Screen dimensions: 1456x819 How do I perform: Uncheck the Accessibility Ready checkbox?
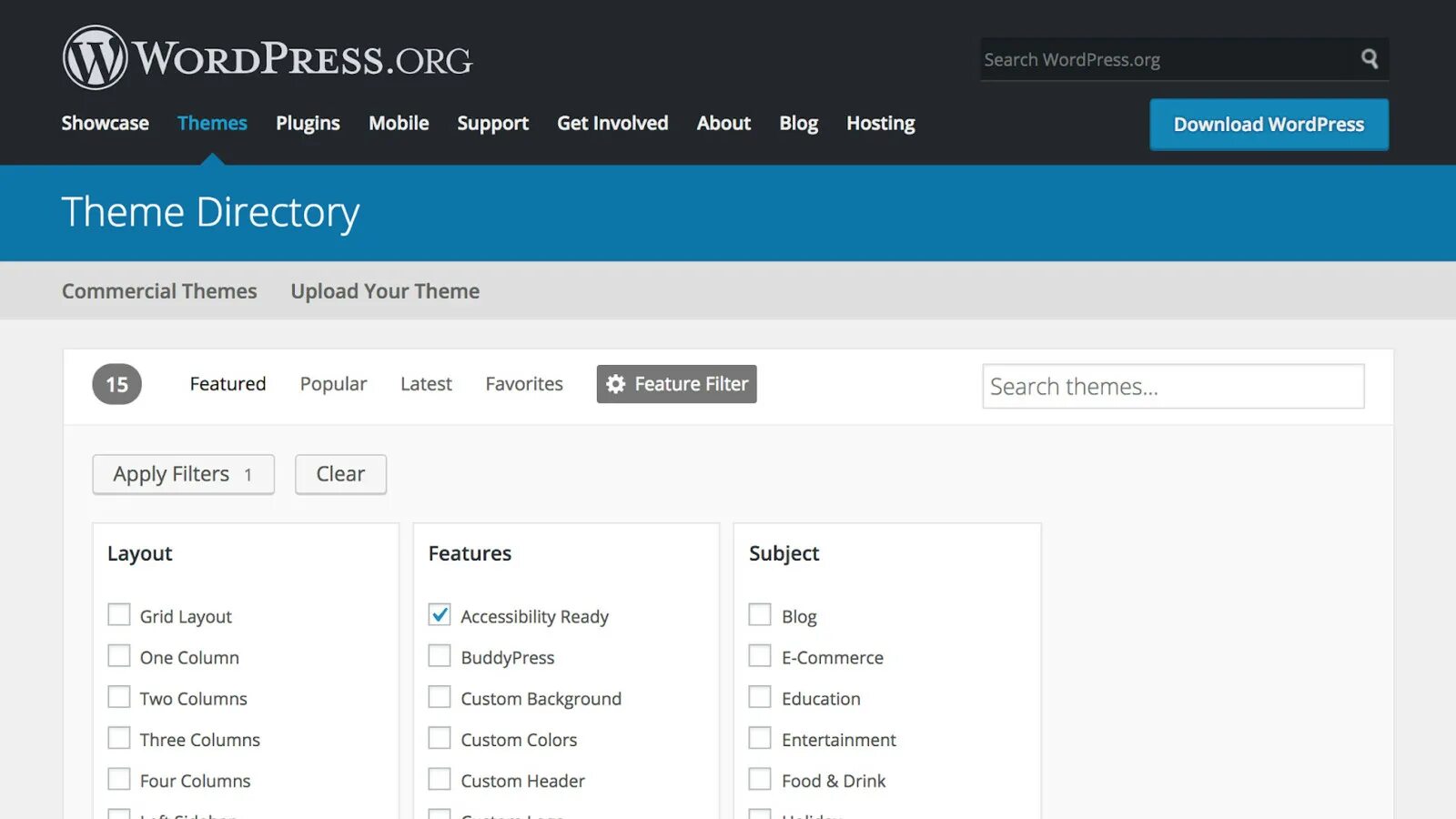point(440,615)
